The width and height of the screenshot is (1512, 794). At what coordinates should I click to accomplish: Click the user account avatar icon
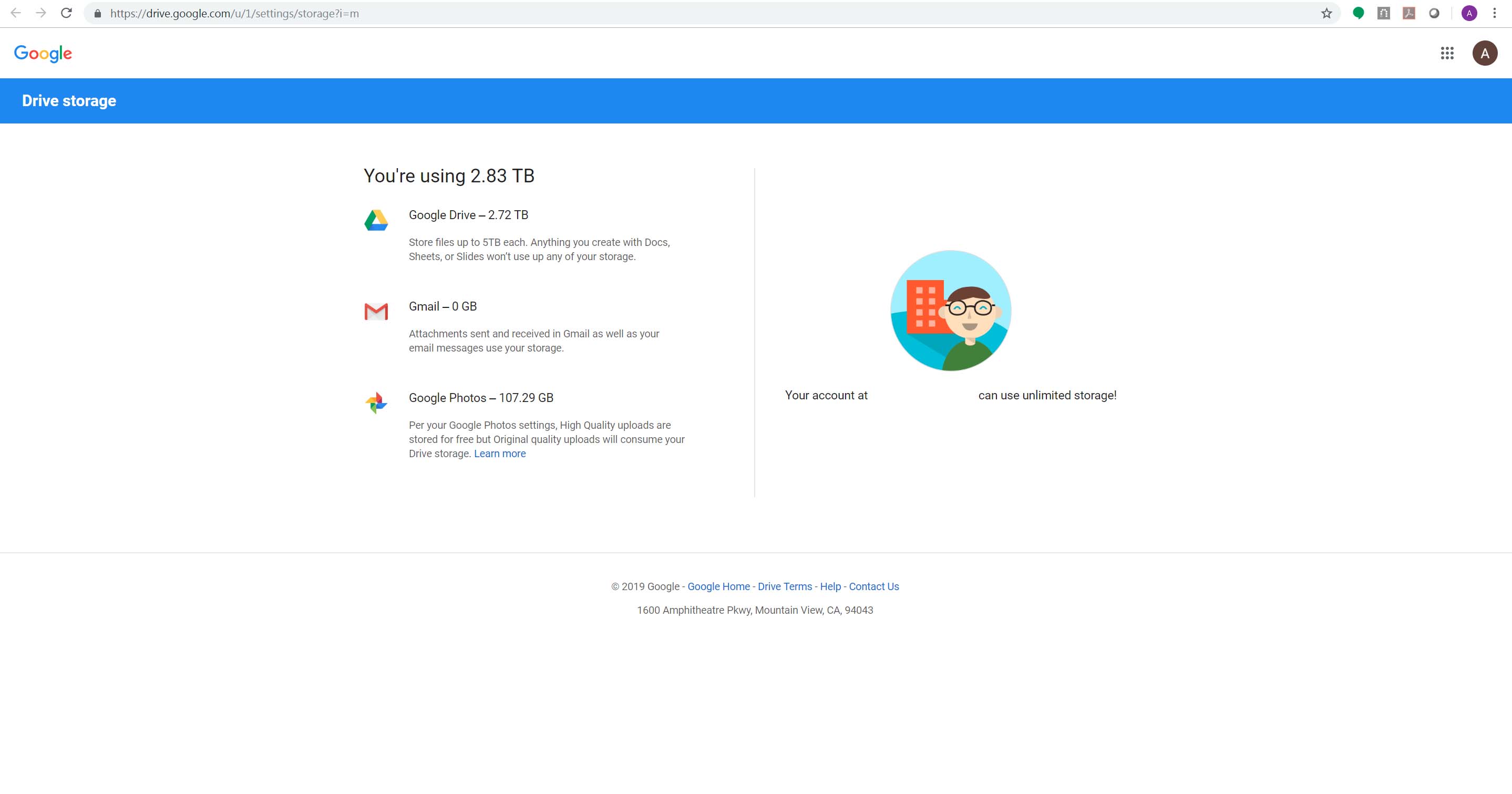point(1484,53)
